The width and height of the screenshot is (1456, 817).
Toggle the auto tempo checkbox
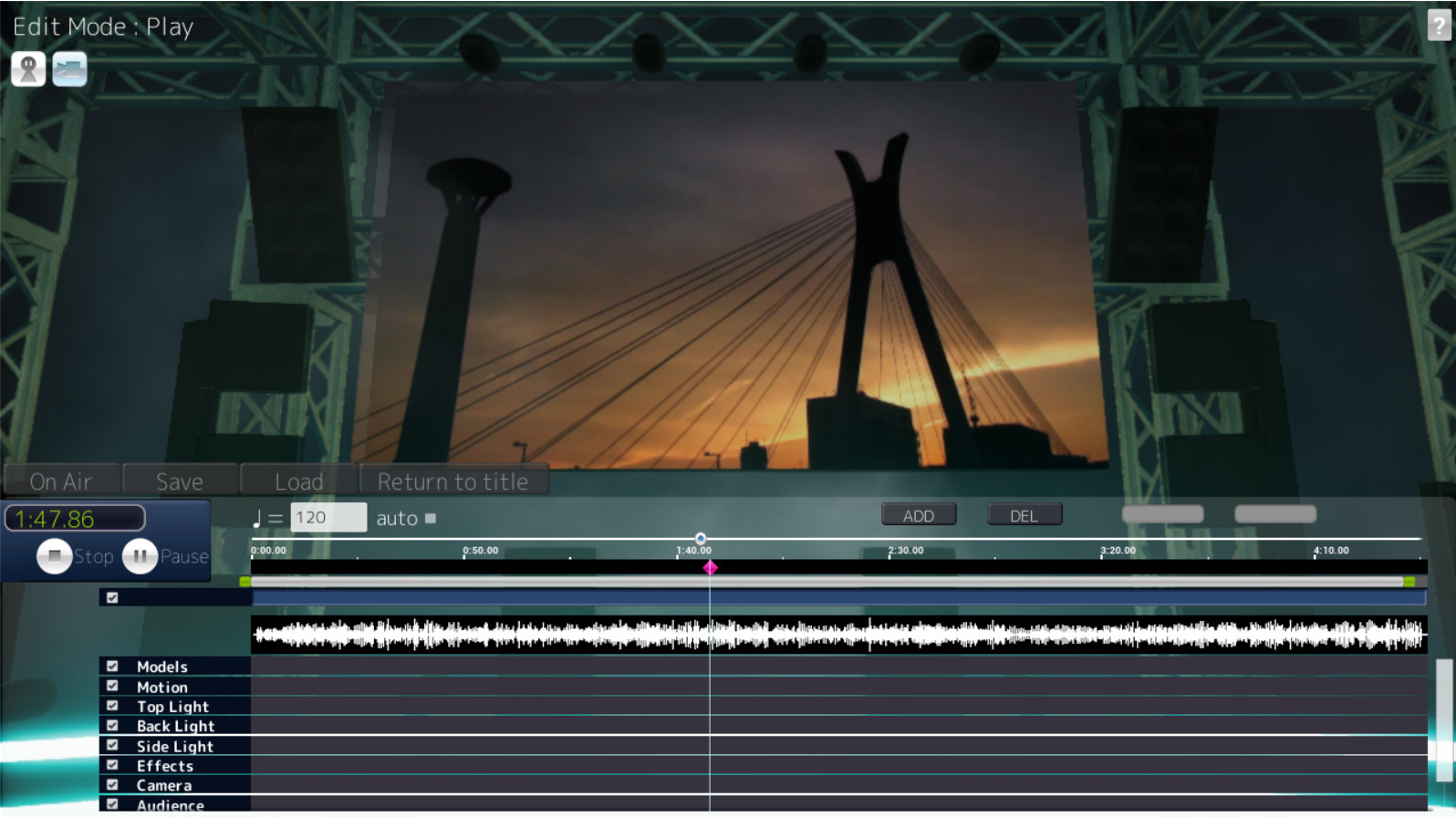(431, 519)
